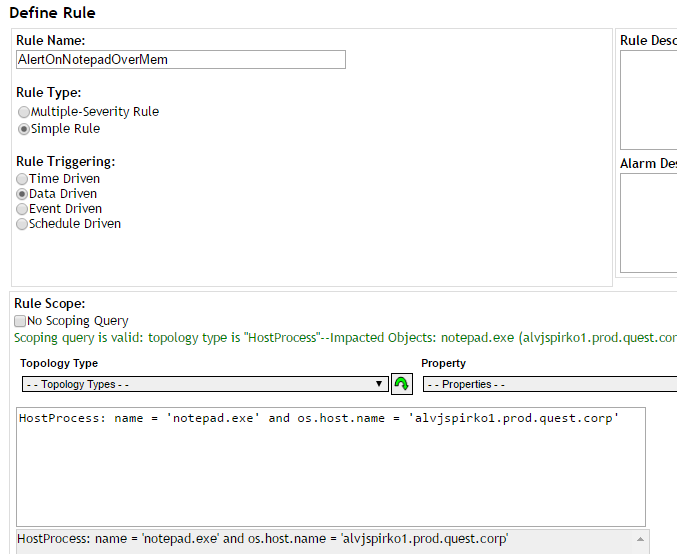Click the scoping query valid status message
The height and width of the screenshot is (554, 677).
345,338
